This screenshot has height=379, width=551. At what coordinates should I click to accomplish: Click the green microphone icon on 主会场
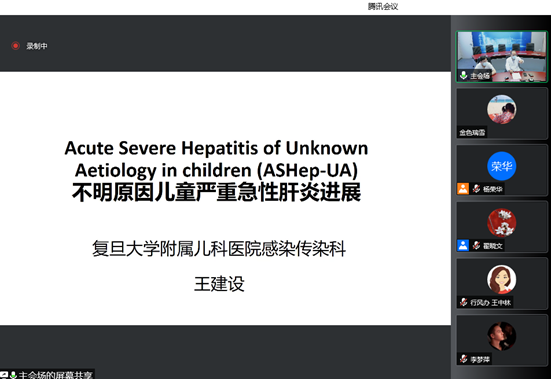(x=464, y=75)
